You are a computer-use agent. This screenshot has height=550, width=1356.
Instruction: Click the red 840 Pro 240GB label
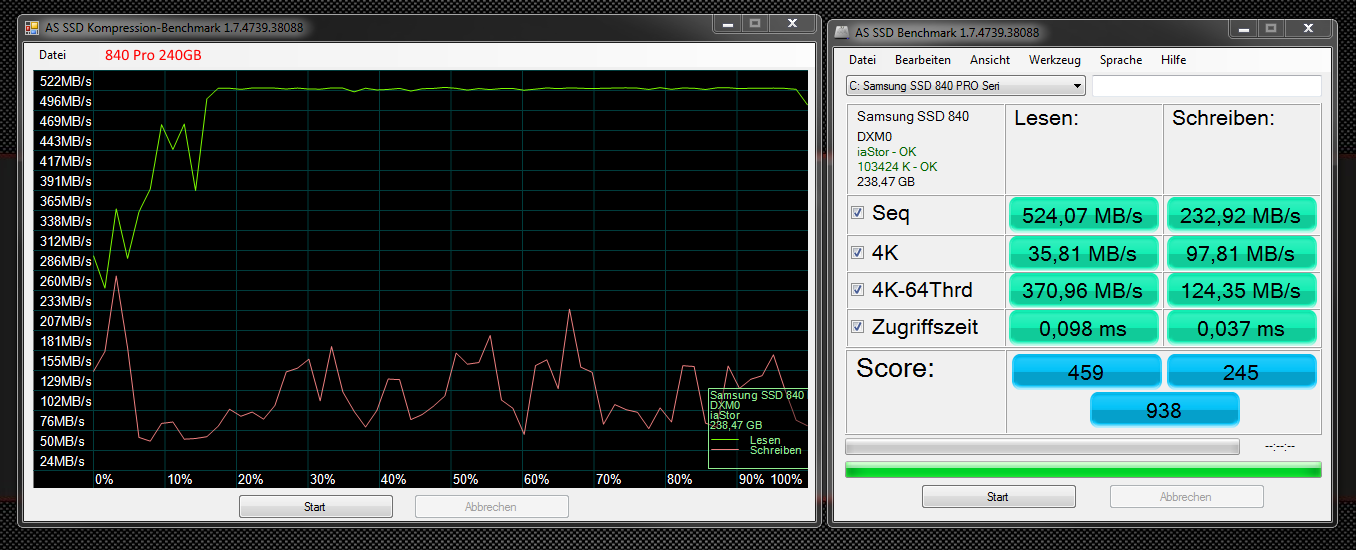(x=153, y=55)
